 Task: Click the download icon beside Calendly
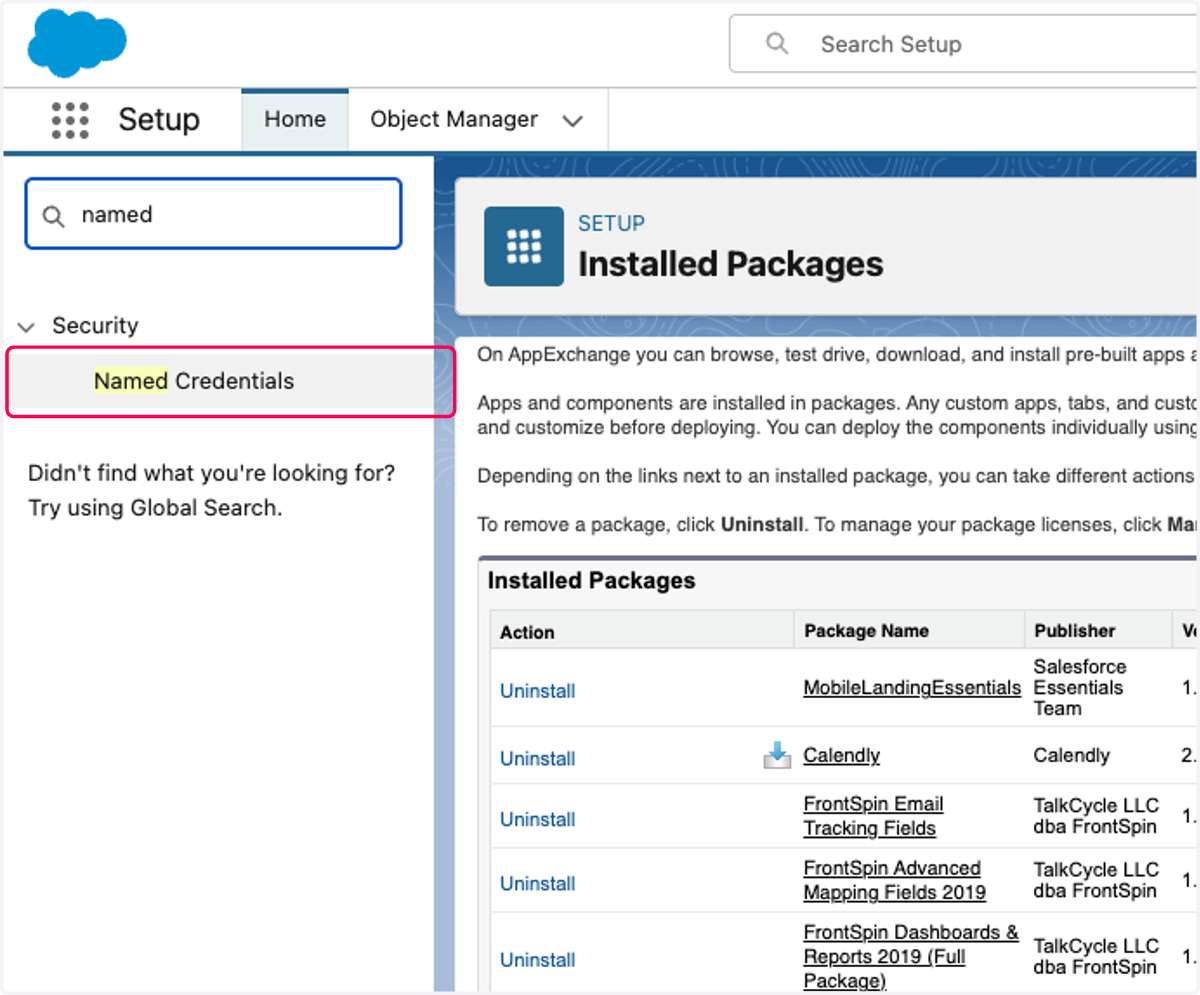777,756
